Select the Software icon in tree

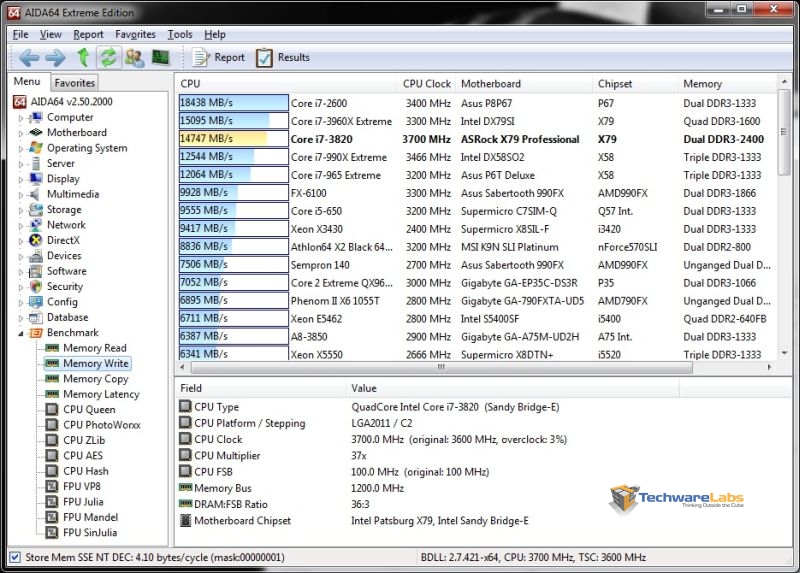36,271
